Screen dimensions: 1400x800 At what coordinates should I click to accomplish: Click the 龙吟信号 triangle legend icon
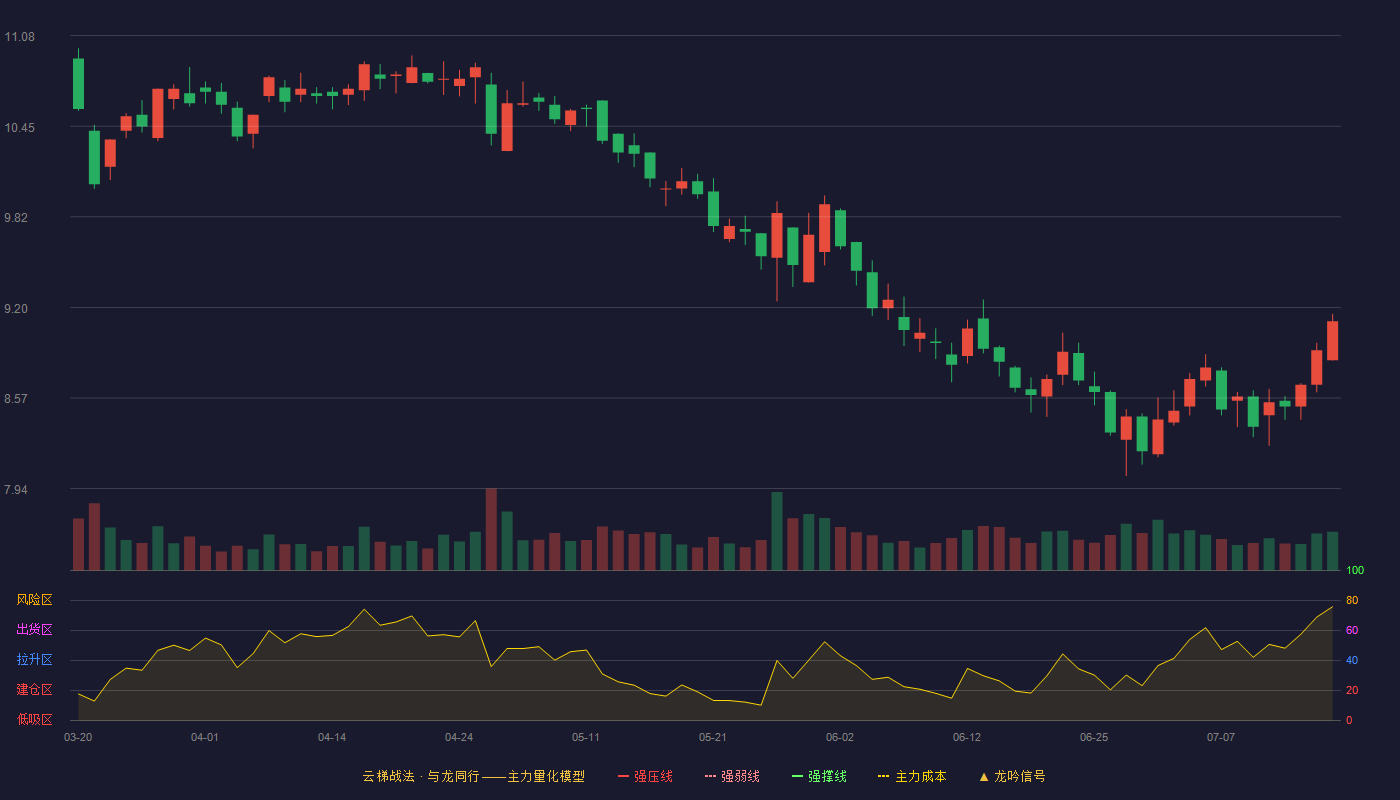coord(984,776)
